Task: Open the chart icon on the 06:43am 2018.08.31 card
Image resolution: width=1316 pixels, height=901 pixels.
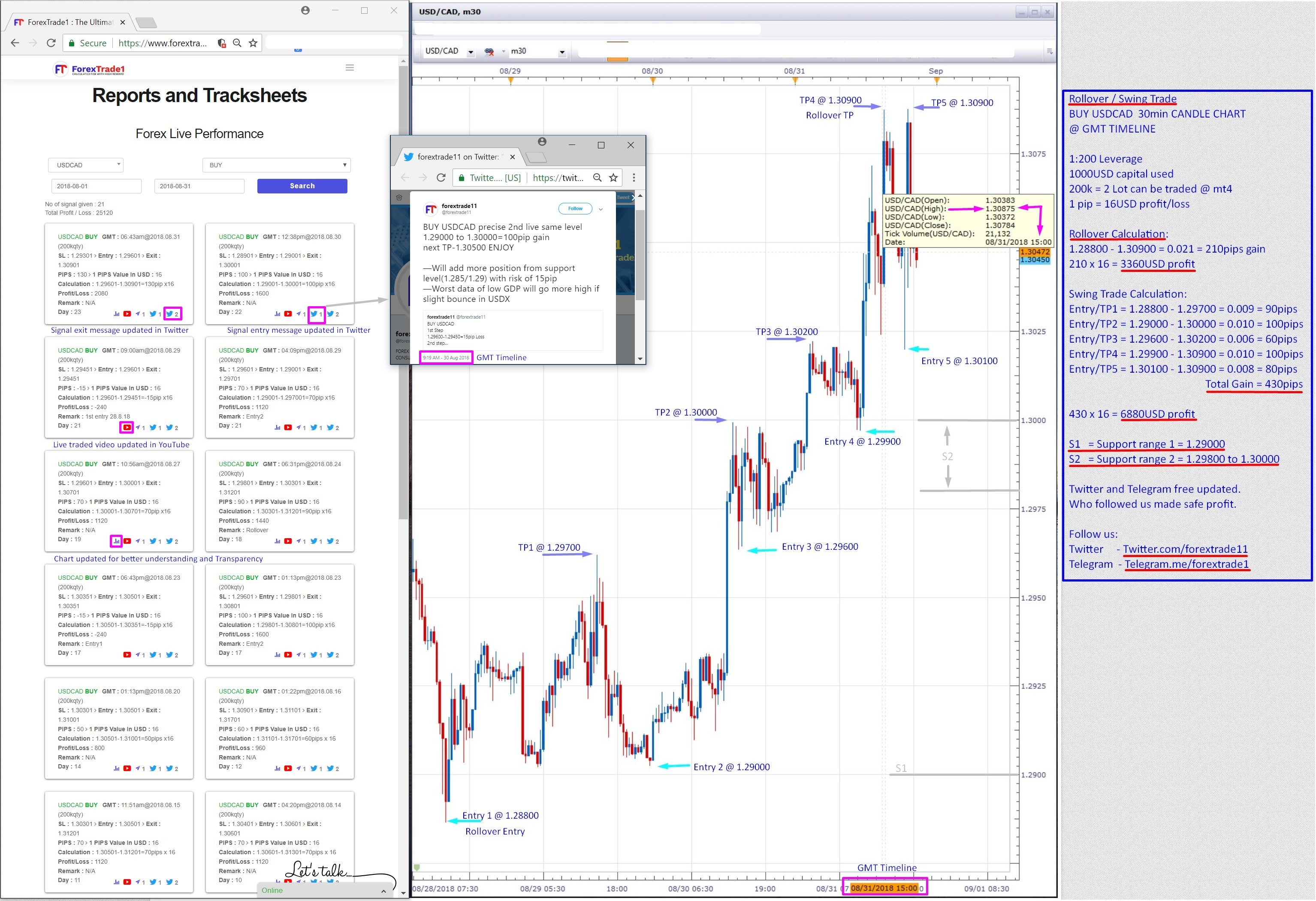Action: point(117,314)
